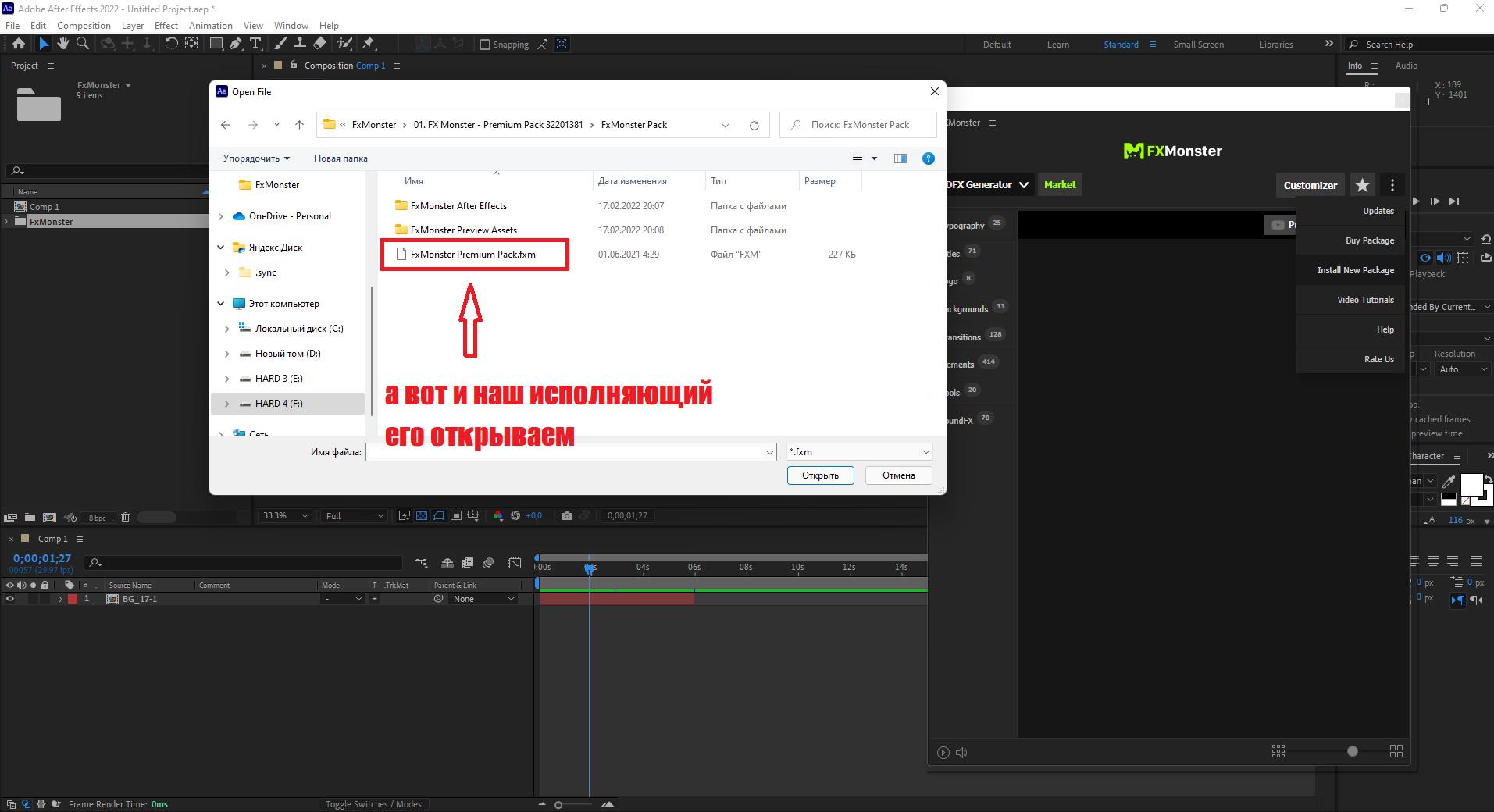Open the composition mini-flowchart icon in timeline
This screenshot has height=812, width=1494.
(421, 563)
